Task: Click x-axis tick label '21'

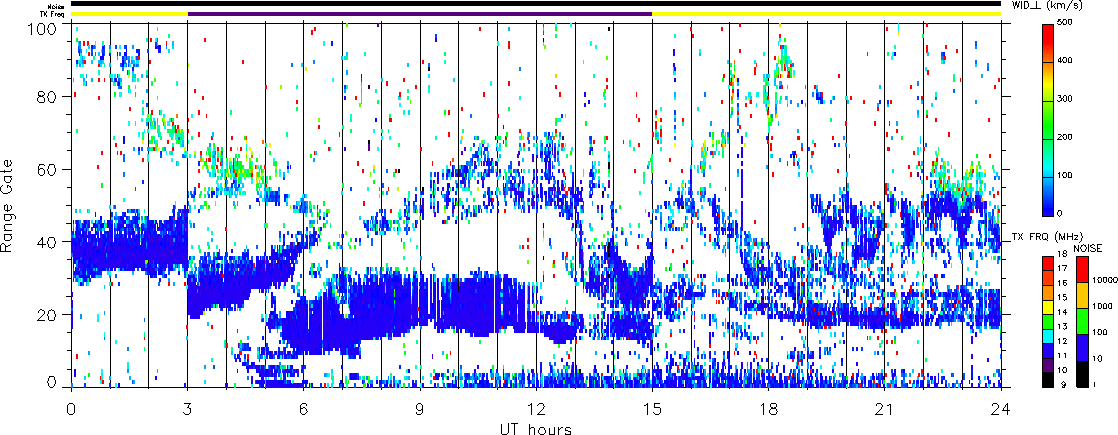Action: [x=885, y=410]
